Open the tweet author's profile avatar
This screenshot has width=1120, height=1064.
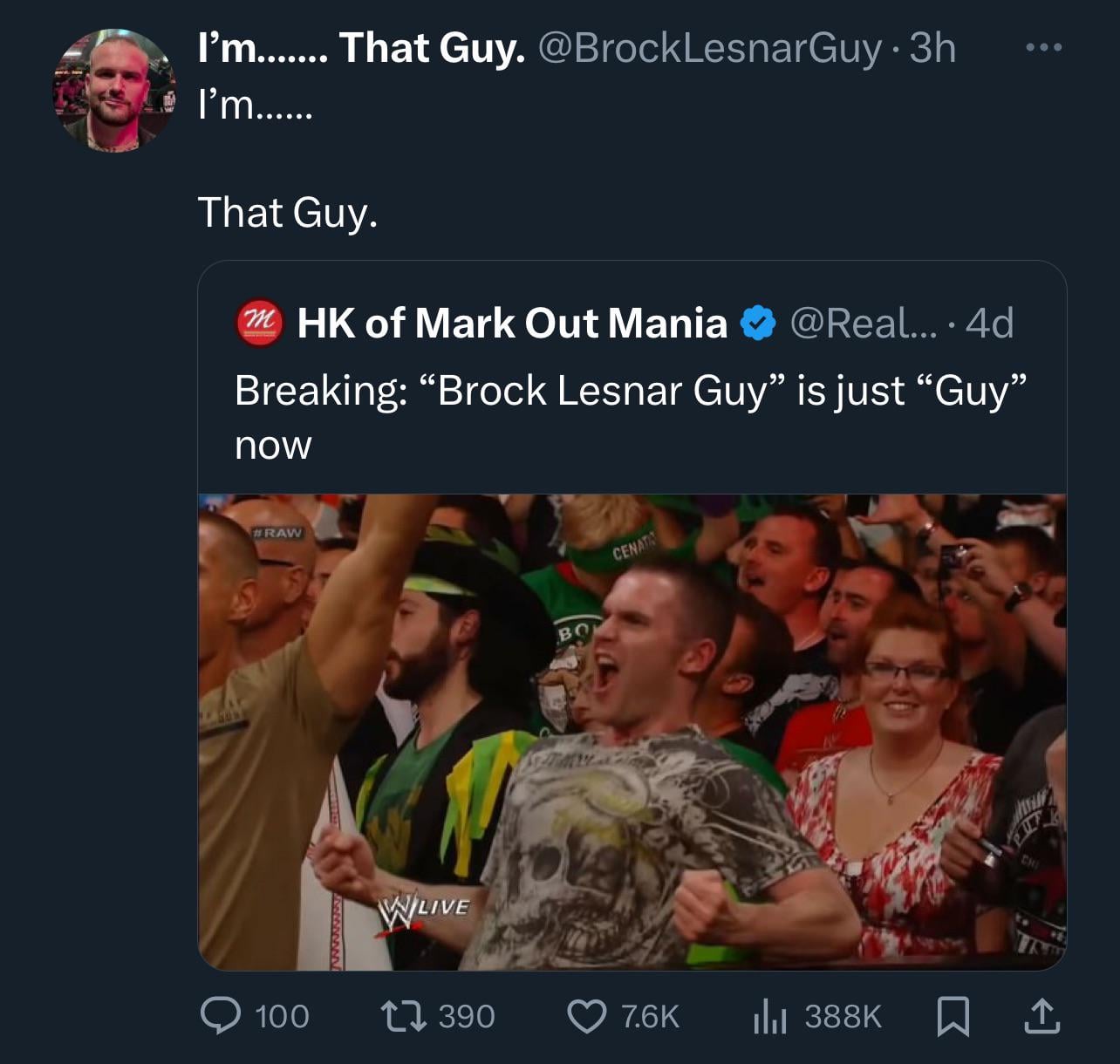click(113, 91)
